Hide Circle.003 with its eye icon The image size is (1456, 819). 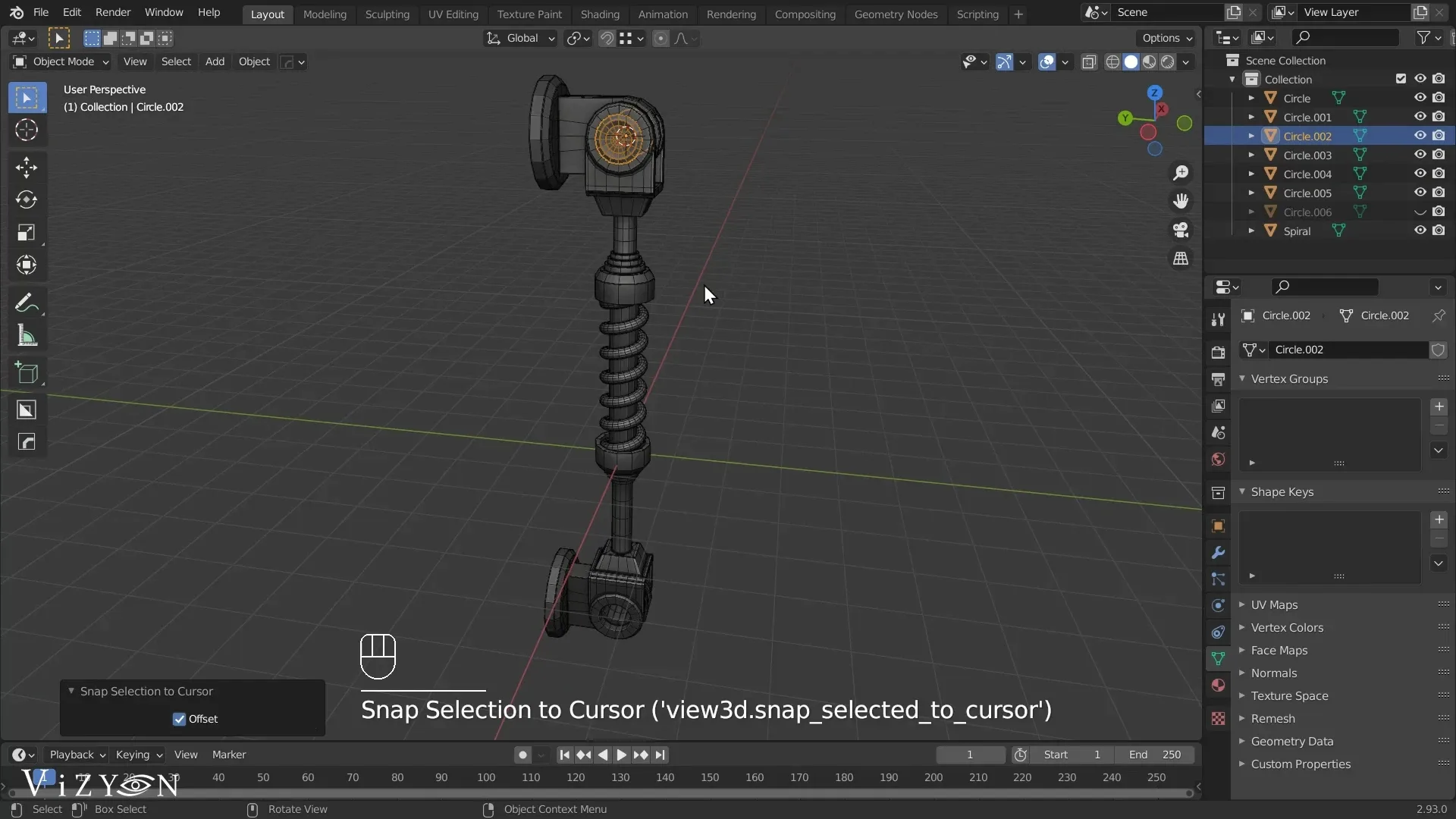[x=1420, y=155]
